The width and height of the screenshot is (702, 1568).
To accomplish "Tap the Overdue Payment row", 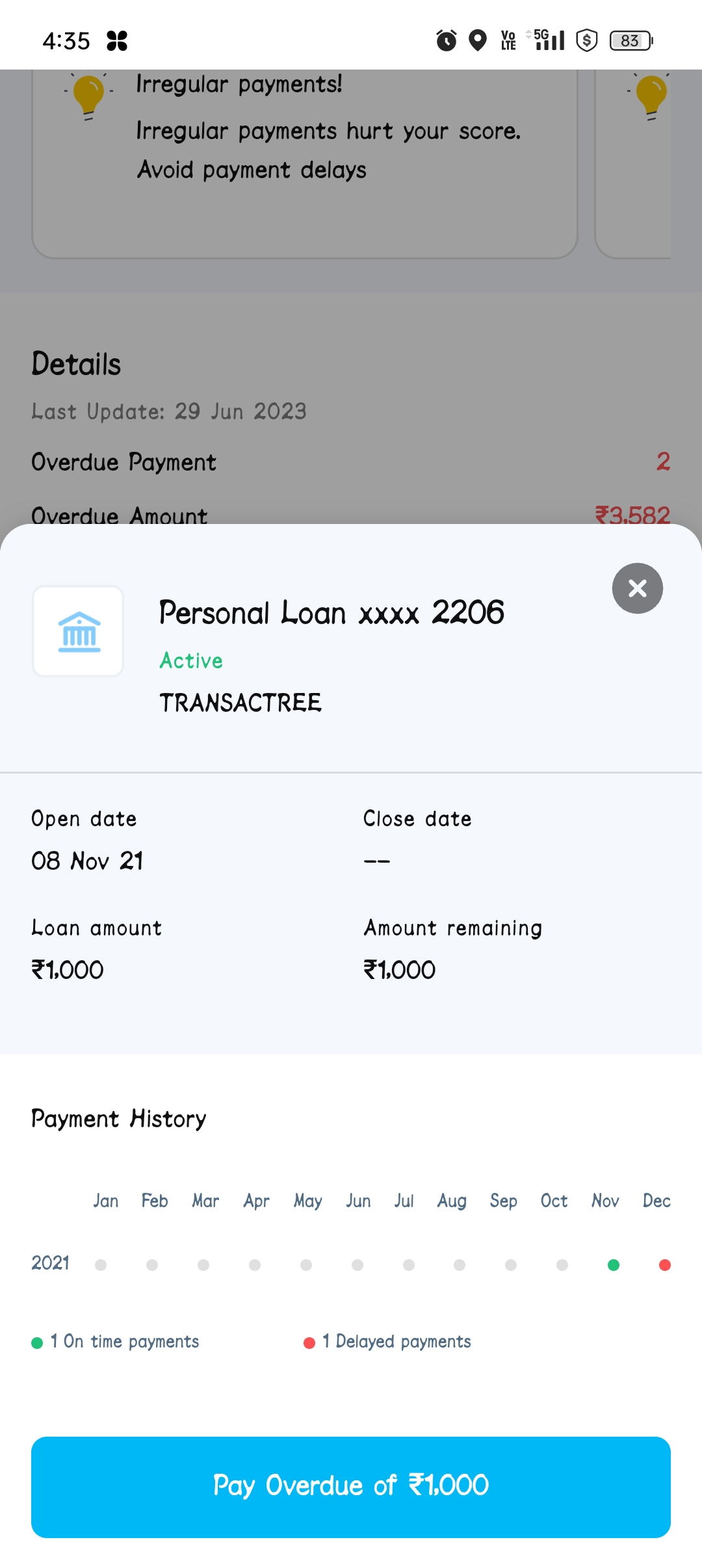I will click(x=351, y=462).
